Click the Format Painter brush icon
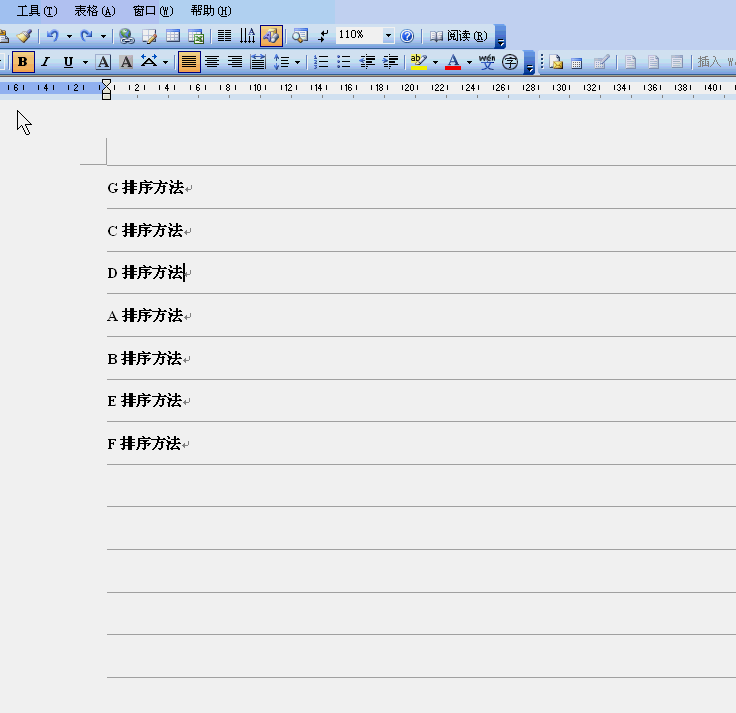The image size is (736, 713). pyautogui.click(x=24, y=36)
